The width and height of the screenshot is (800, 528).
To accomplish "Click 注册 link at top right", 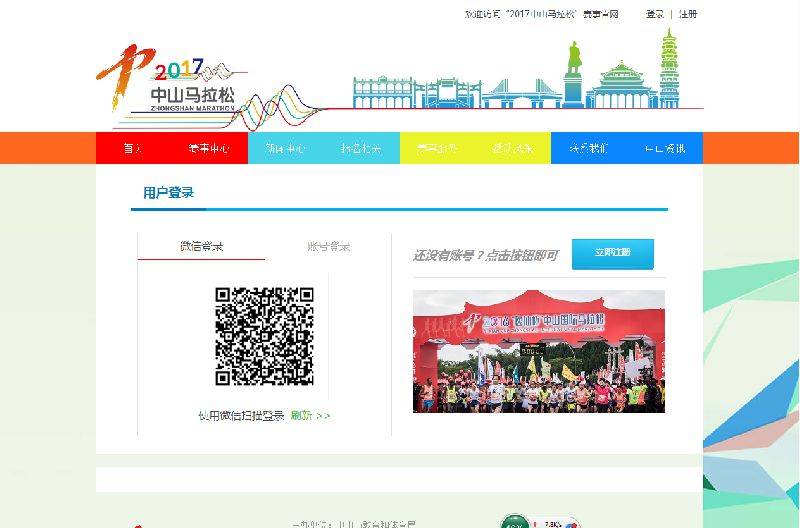I will pos(688,14).
